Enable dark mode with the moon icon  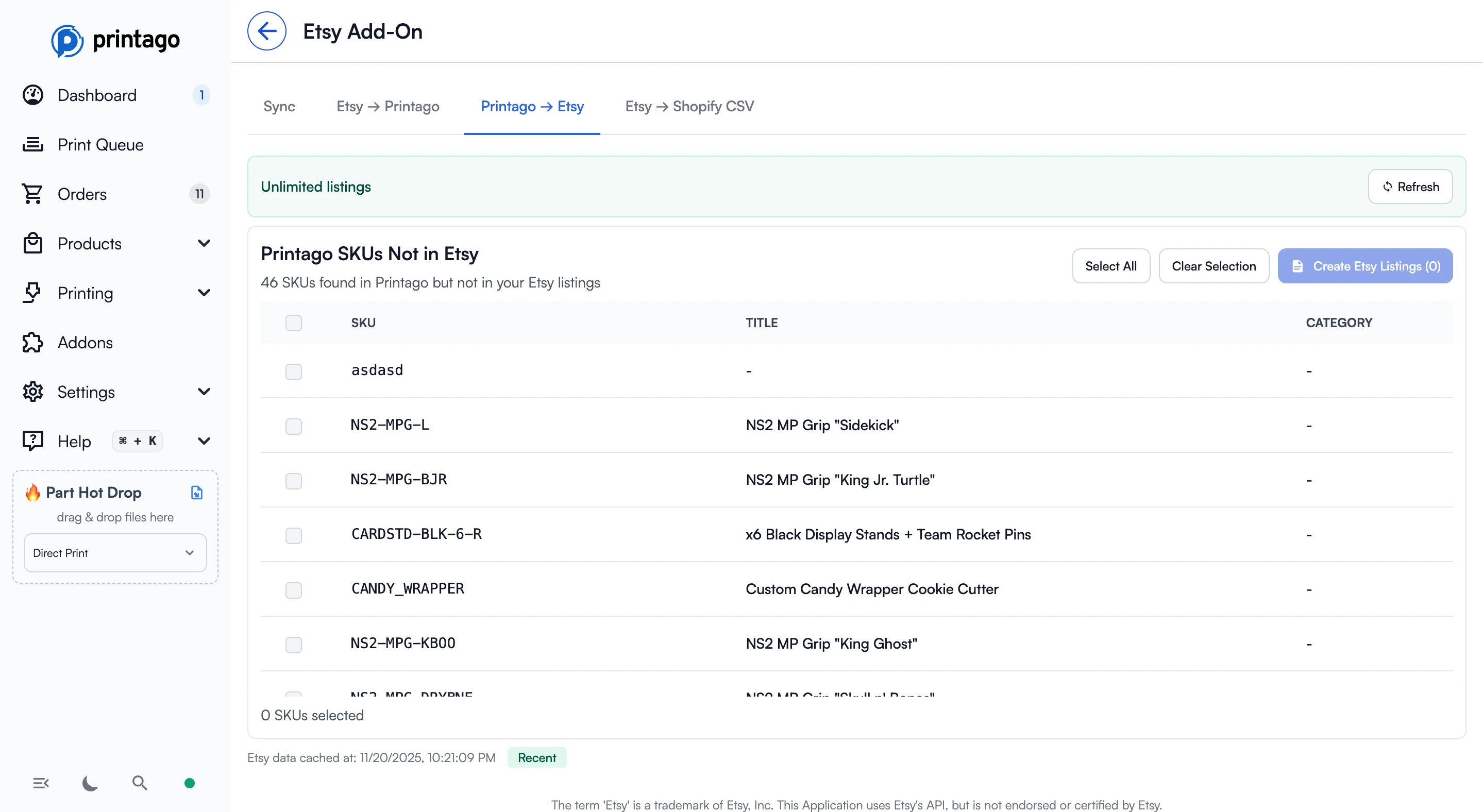[x=90, y=783]
